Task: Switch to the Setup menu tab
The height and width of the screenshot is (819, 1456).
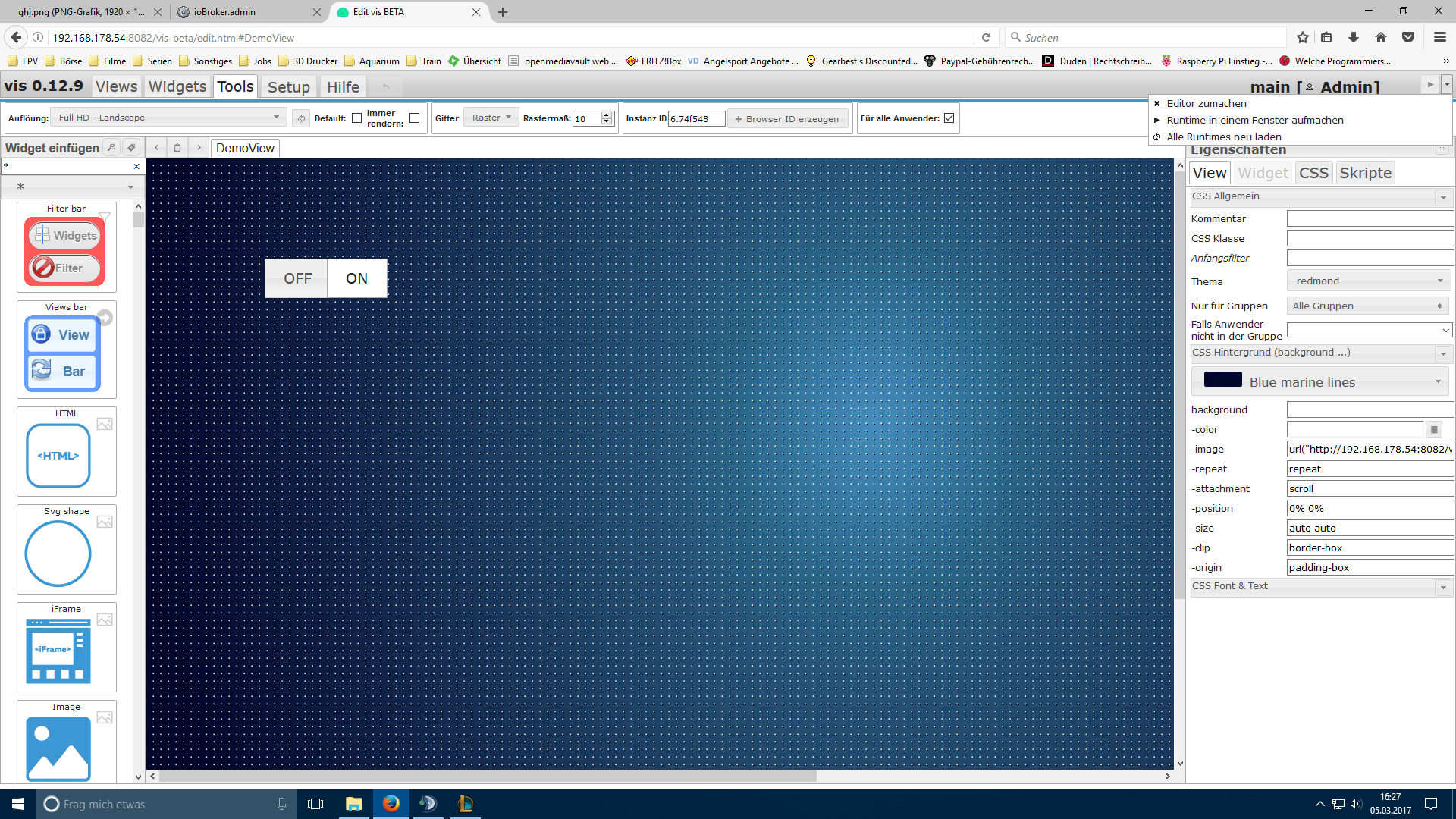Action: [x=288, y=87]
